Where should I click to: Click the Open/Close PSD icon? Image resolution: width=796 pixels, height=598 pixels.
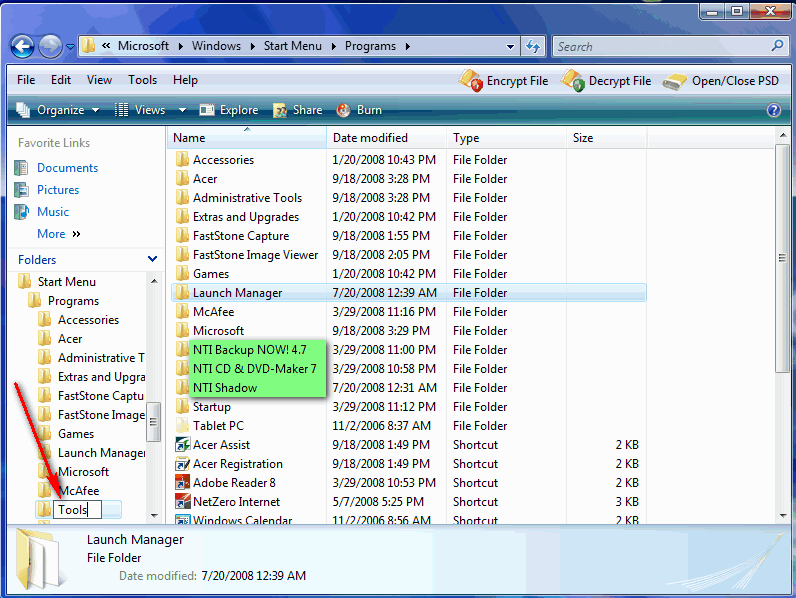point(675,82)
